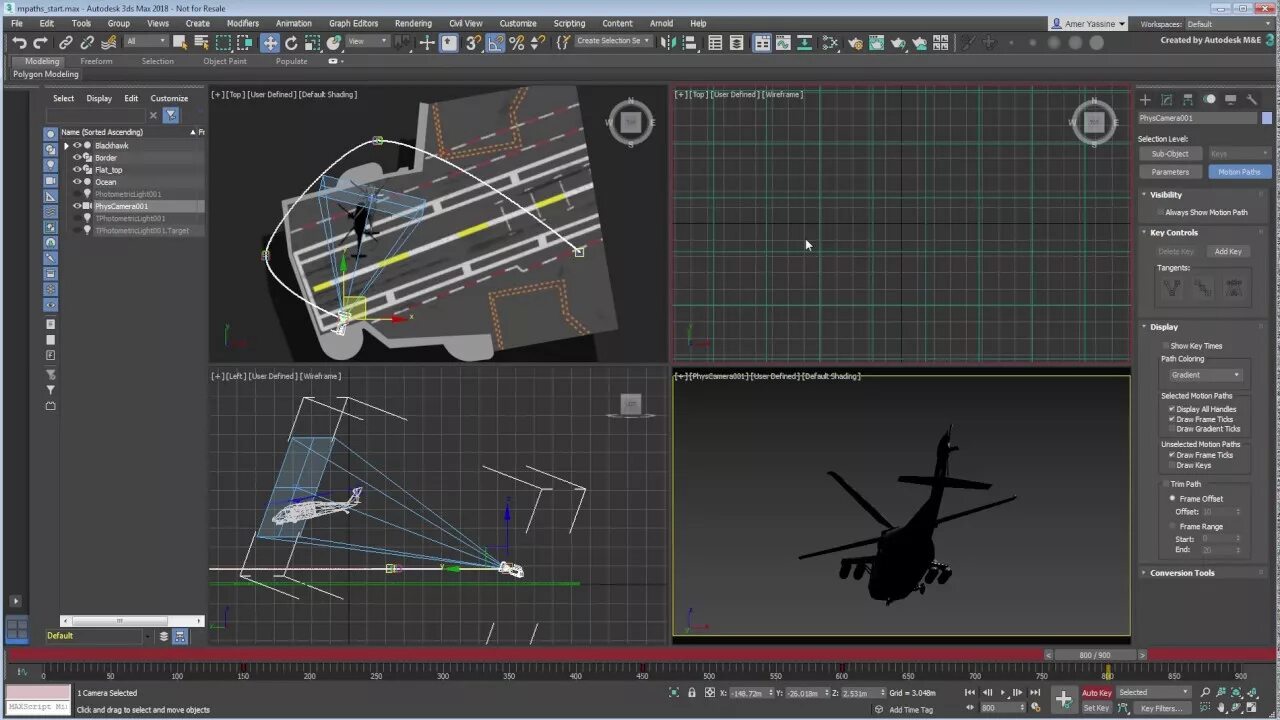This screenshot has height=720, width=1280.
Task: Hide the Blackhawk object eye icon
Action: click(77, 145)
